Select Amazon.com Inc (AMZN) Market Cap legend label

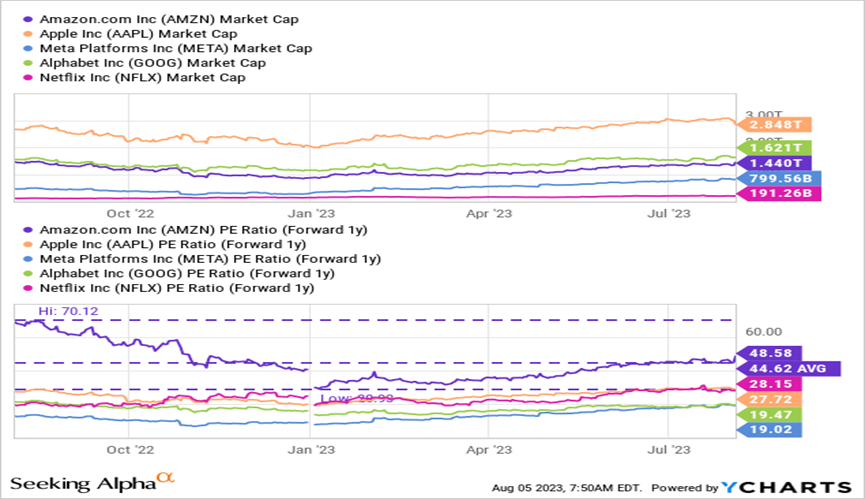tap(169, 19)
